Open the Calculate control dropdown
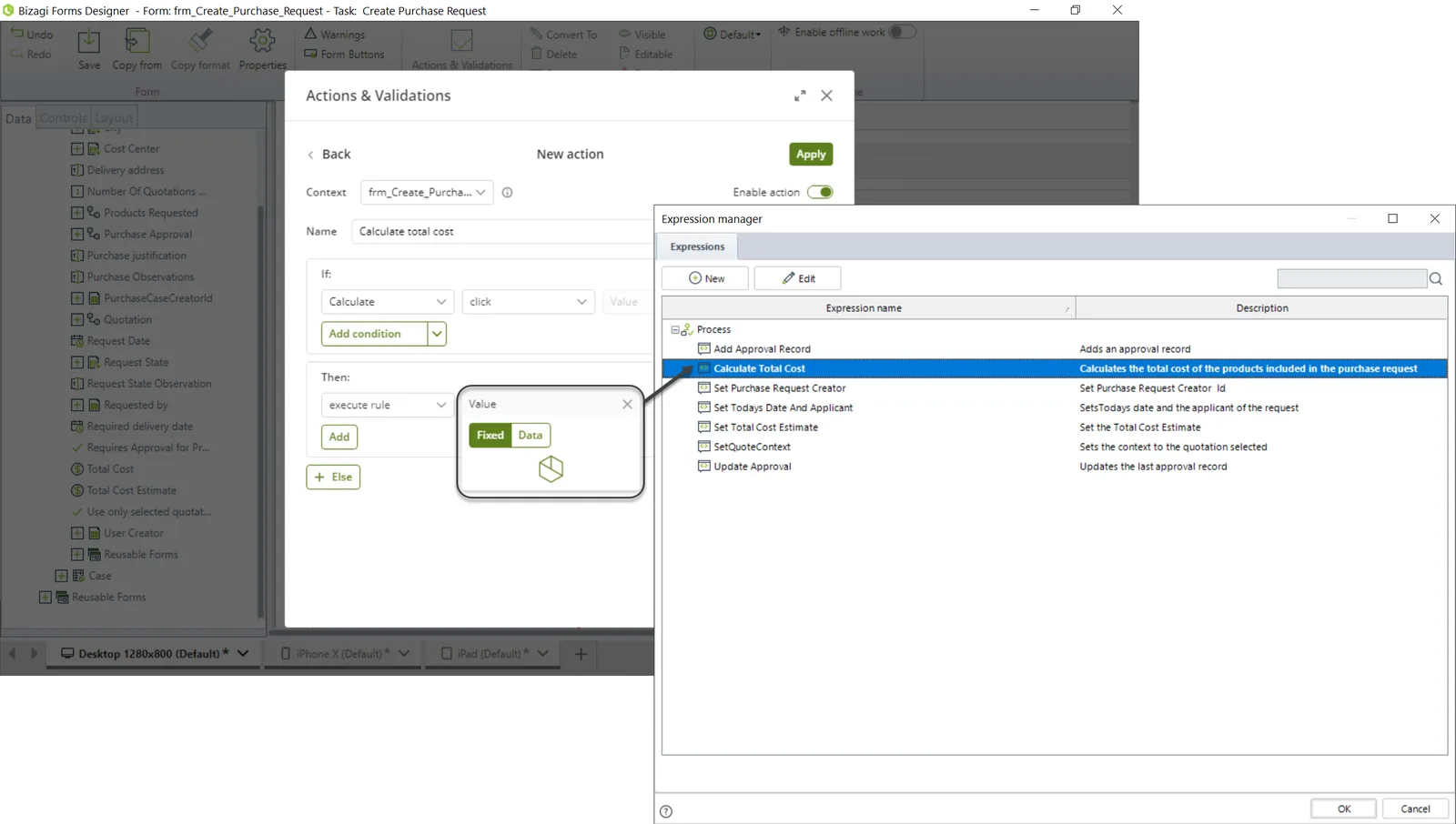This screenshot has width=1456, height=824. (387, 301)
